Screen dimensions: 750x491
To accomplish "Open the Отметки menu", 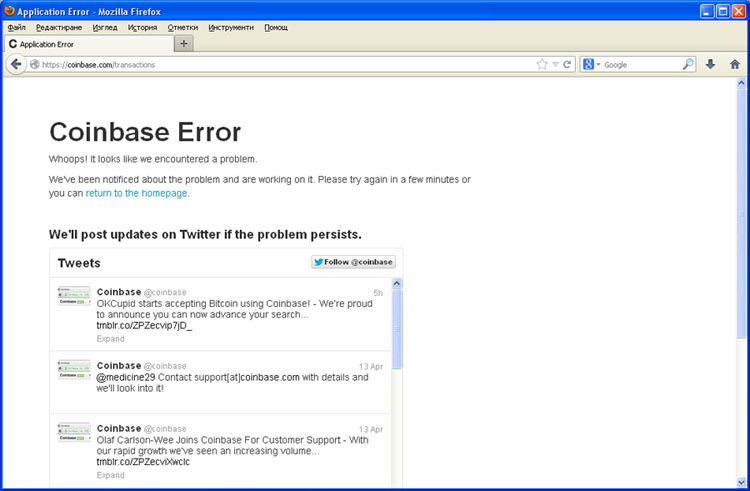I will click(x=183, y=27).
